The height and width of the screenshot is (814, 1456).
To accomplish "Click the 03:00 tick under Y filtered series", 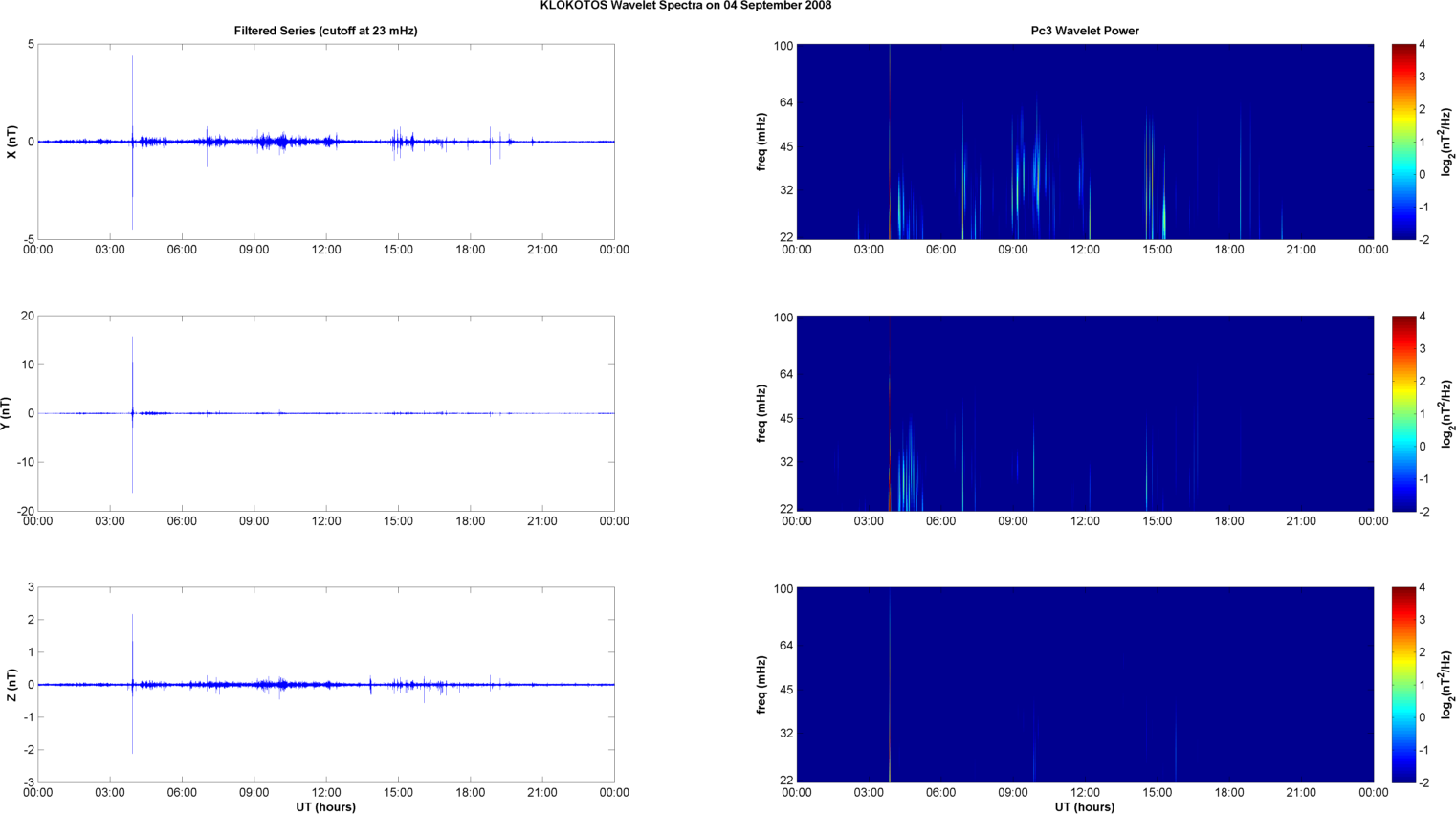I will coord(110,521).
